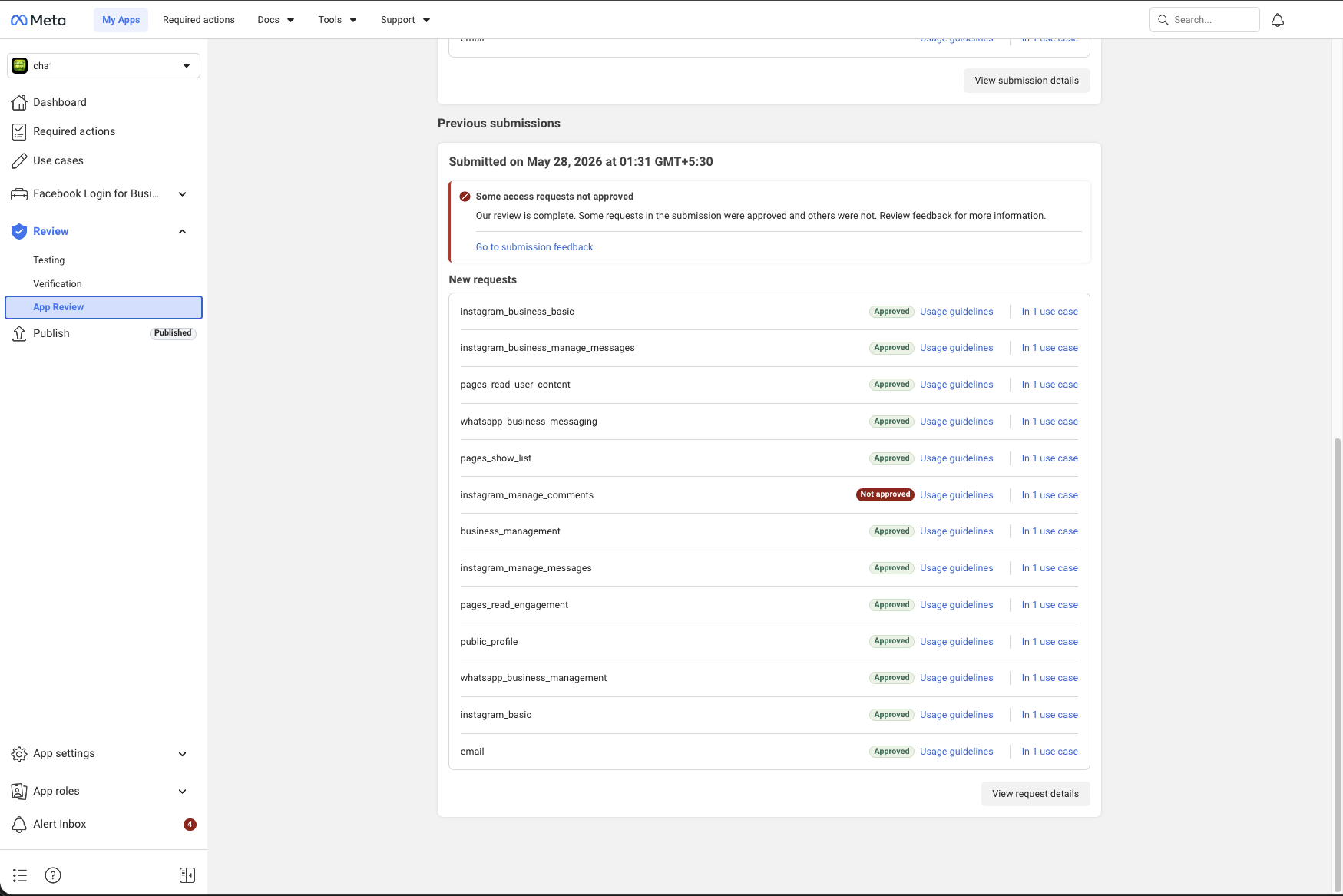Open Required actions in top navigation
The image size is (1343, 896).
(x=199, y=20)
